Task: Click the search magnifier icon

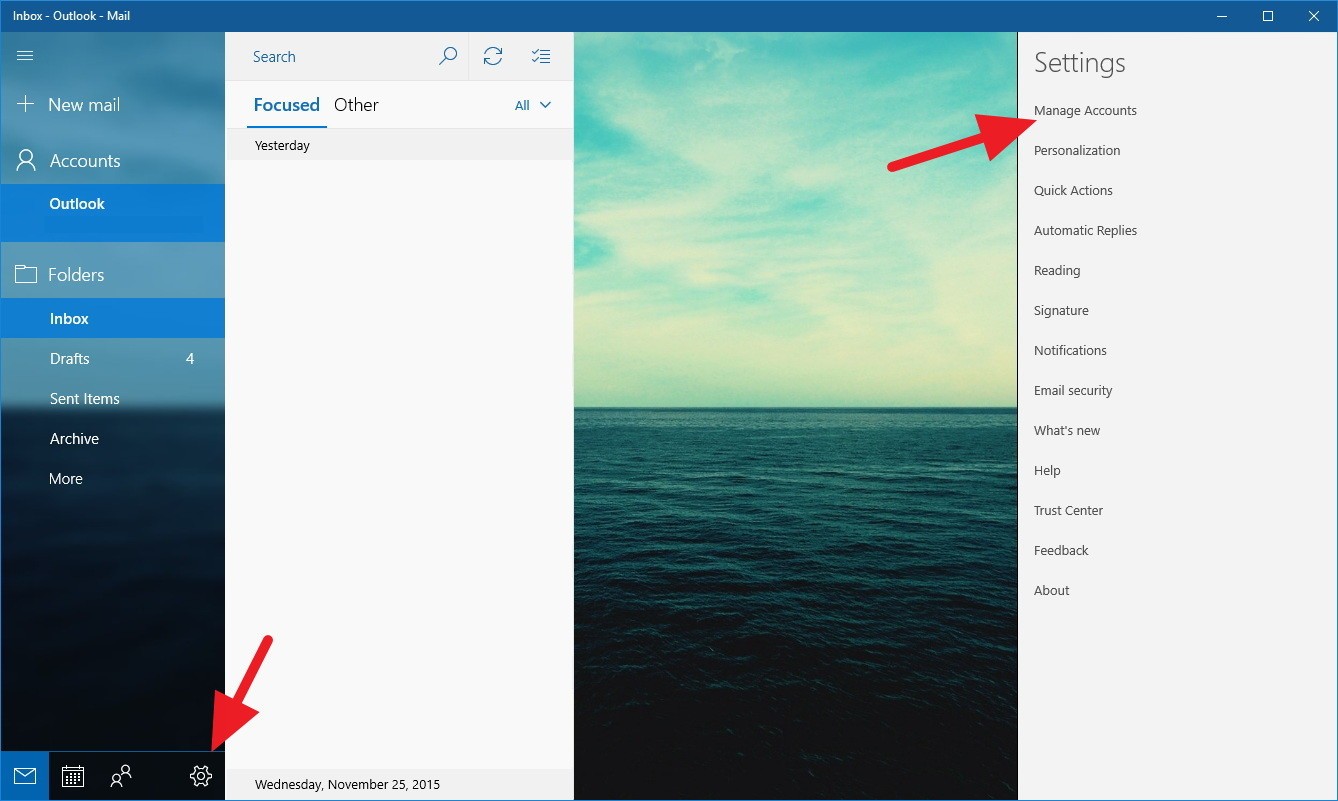Action: click(447, 56)
